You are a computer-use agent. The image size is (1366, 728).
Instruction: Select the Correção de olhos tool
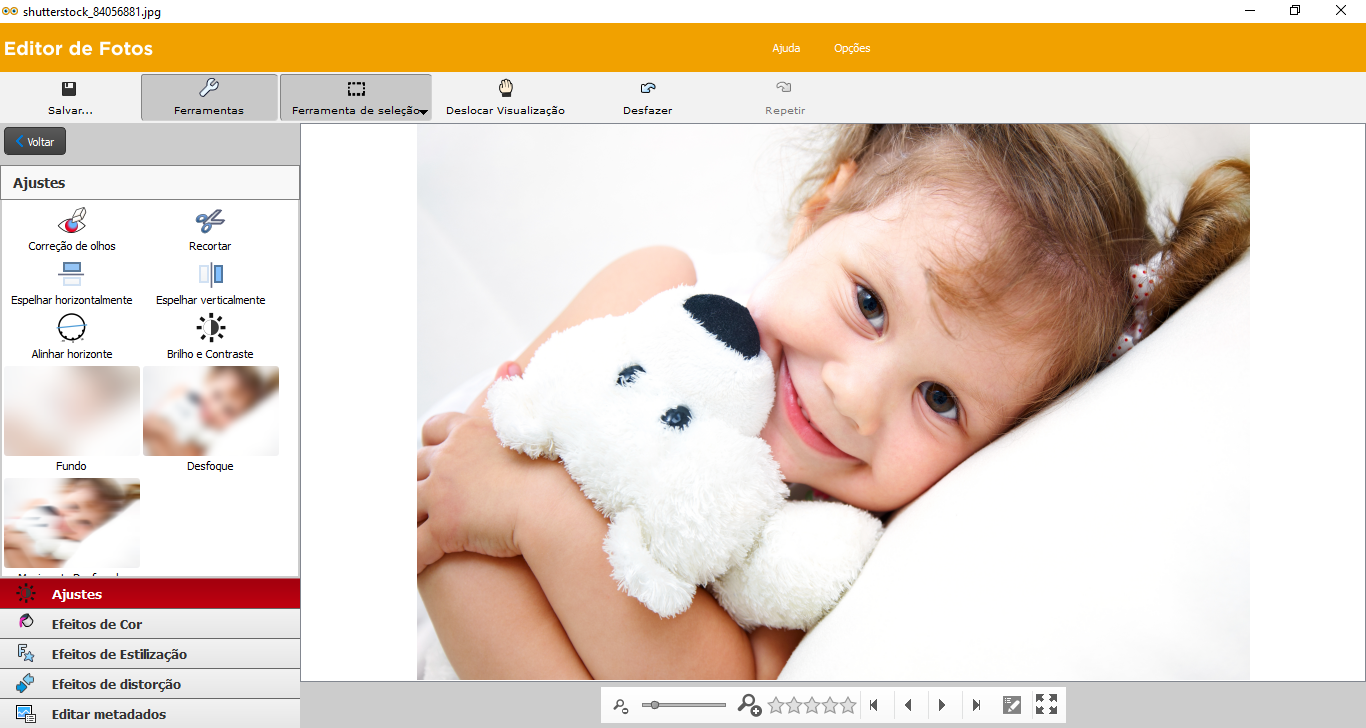click(72, 221)
